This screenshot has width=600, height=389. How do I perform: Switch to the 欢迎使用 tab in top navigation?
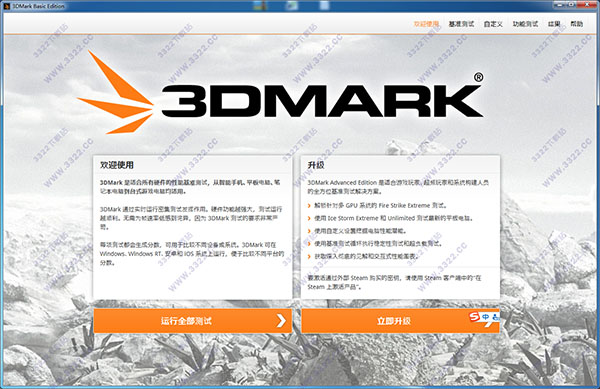(426, 24)
